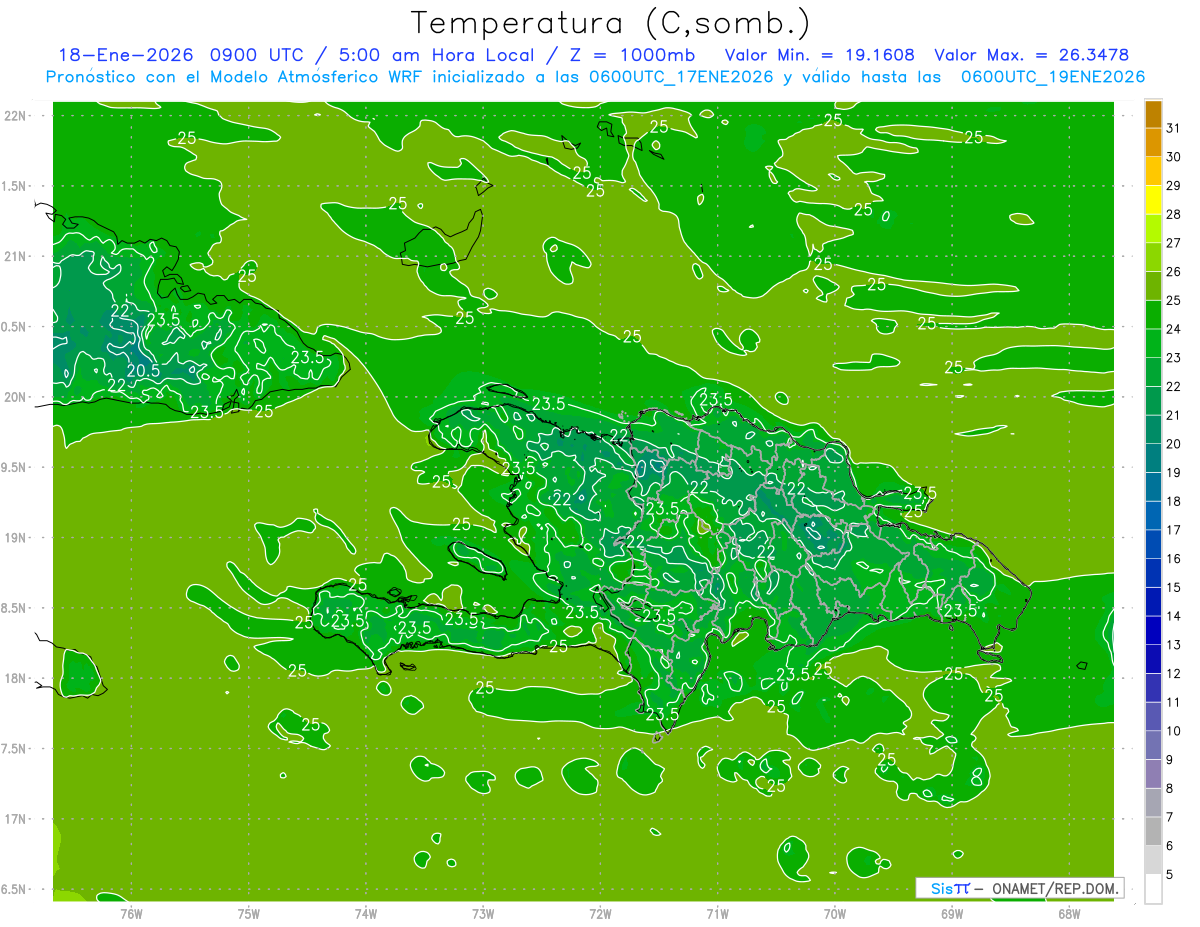Click the 73W longitude axis label
Screen dimensions: 1200x927
(x=483, y=913)
